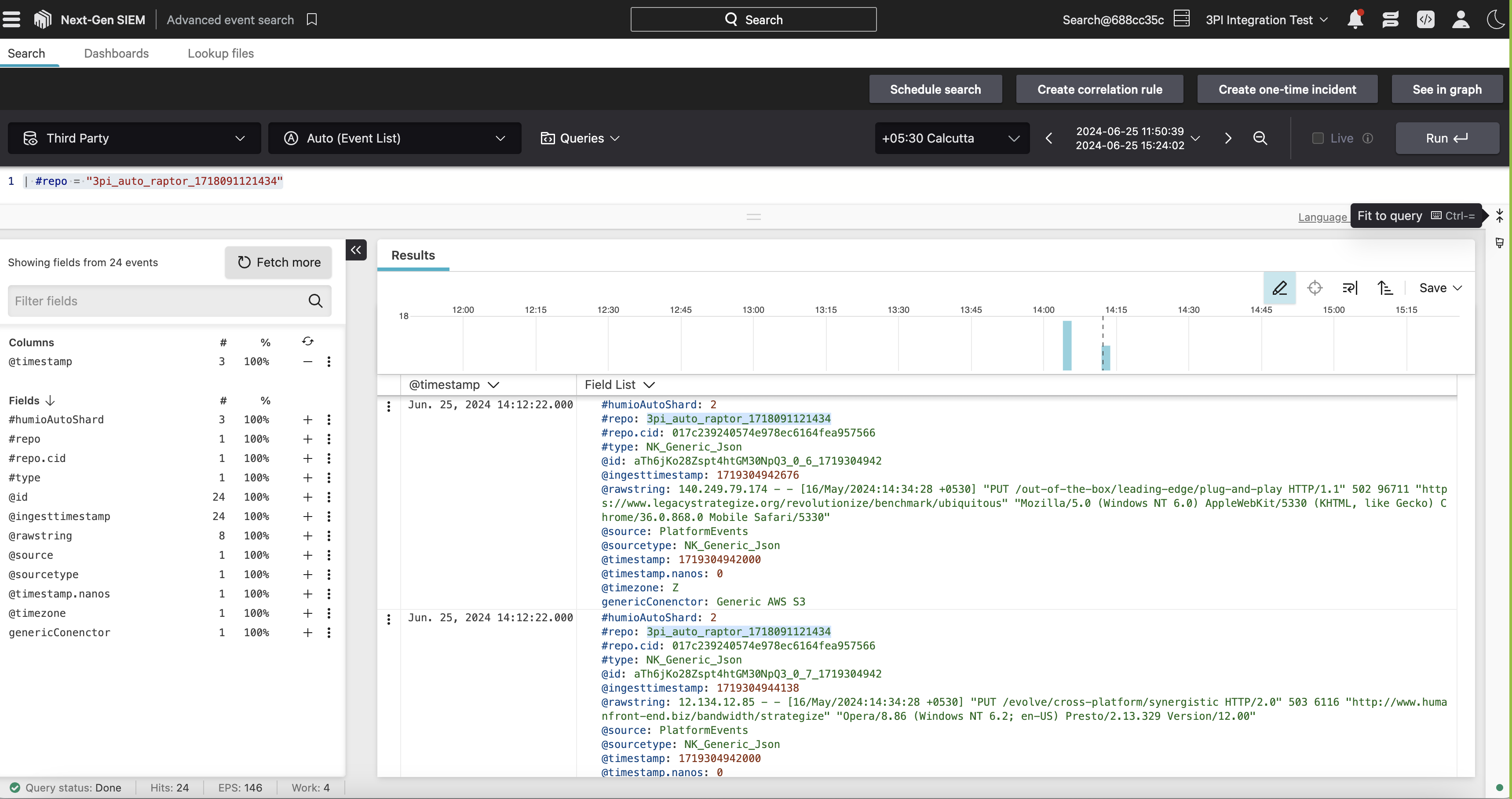Go to the previous time interval
This screenshot has width=1512, height=799.
click(x=1049, y=138)
